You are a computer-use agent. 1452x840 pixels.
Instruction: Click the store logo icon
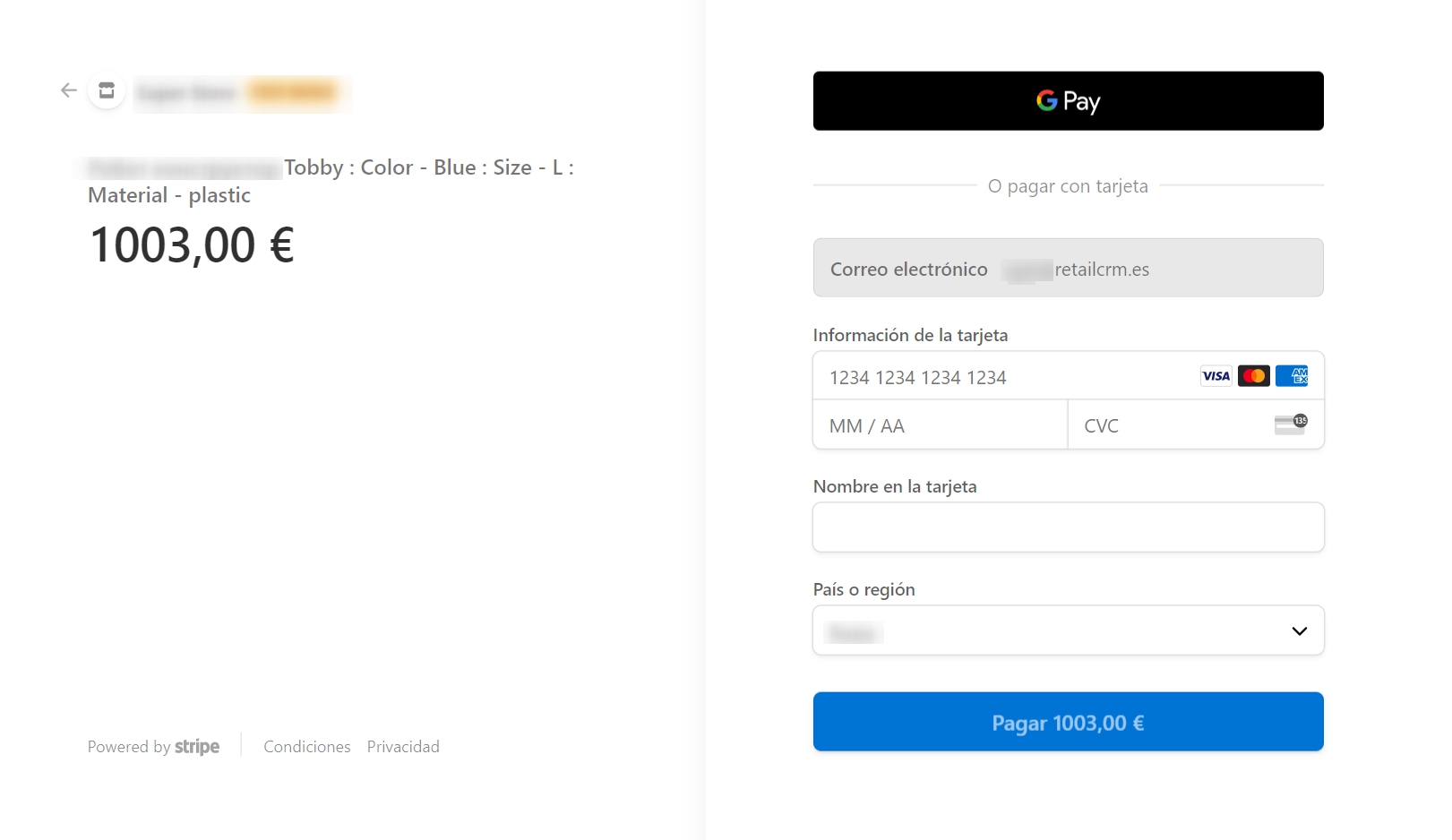(107, 90)
